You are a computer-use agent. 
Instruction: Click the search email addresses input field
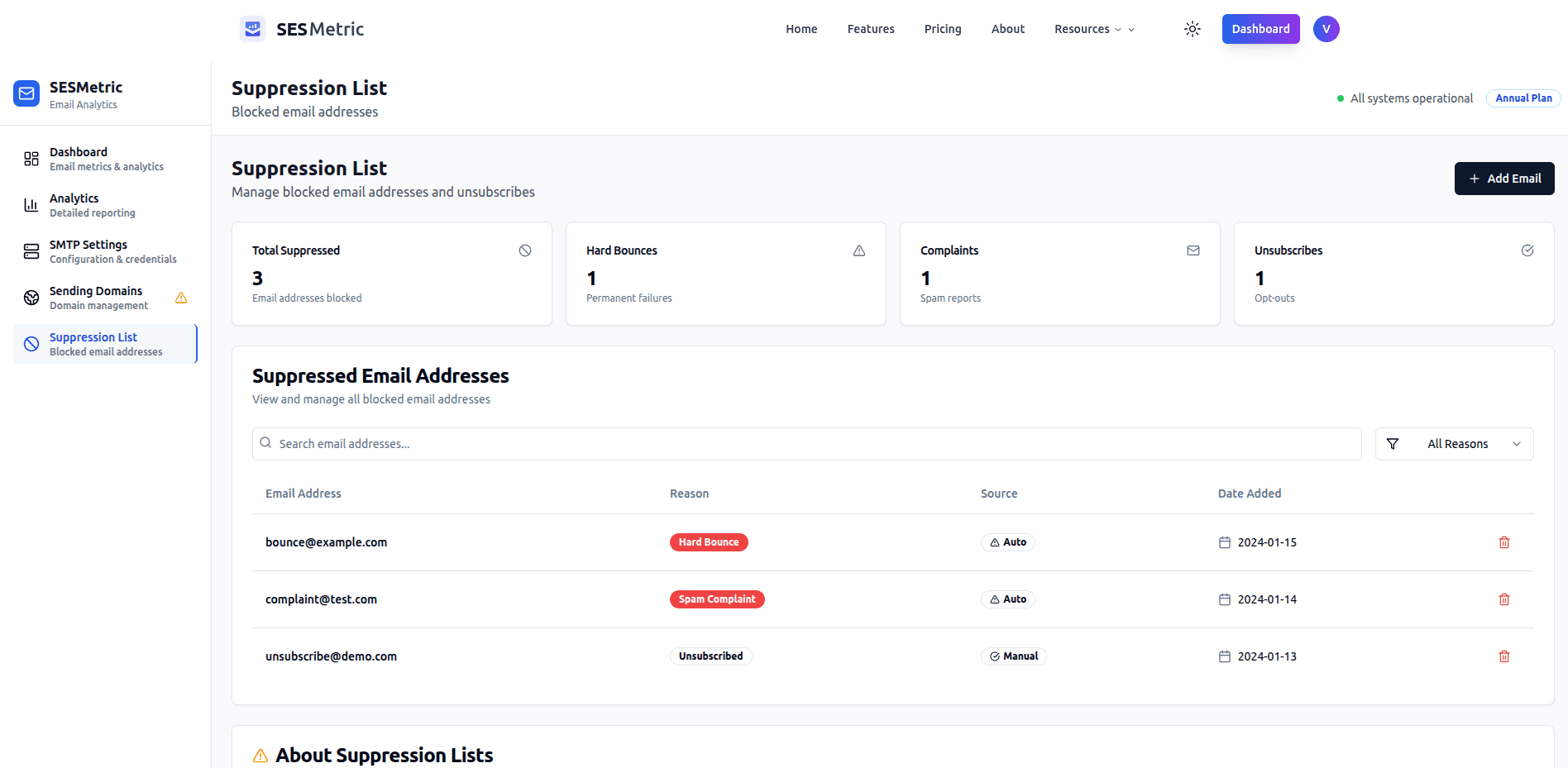(x=806, y=443)
